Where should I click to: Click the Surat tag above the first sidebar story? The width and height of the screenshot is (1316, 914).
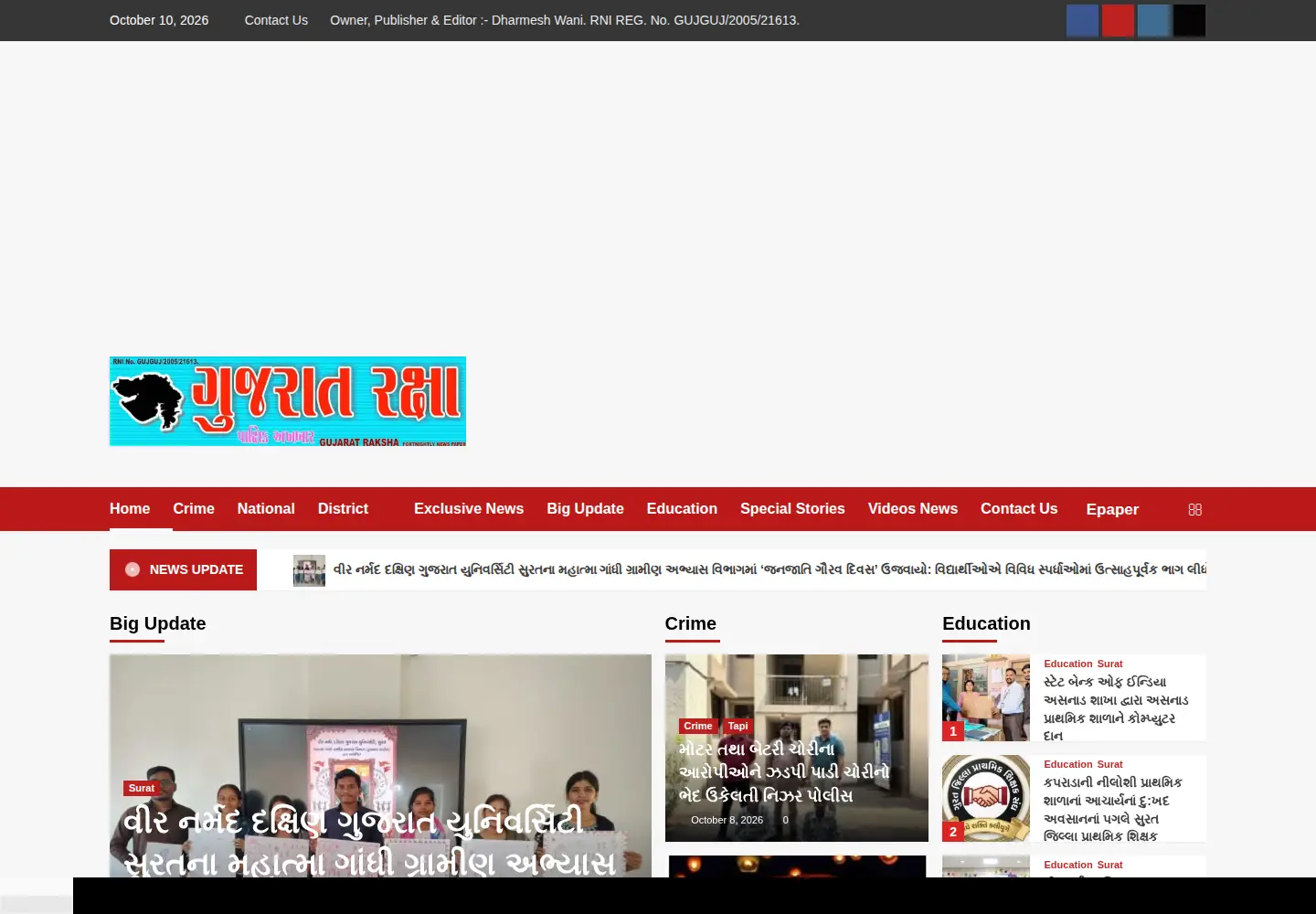coord(1110,664)
